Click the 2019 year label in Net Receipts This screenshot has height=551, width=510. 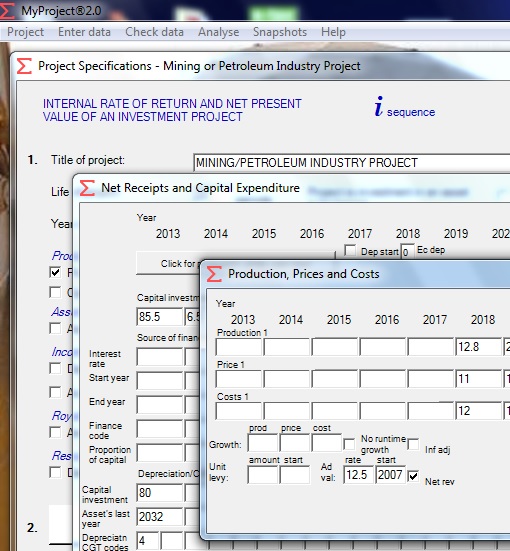(456, 234)
